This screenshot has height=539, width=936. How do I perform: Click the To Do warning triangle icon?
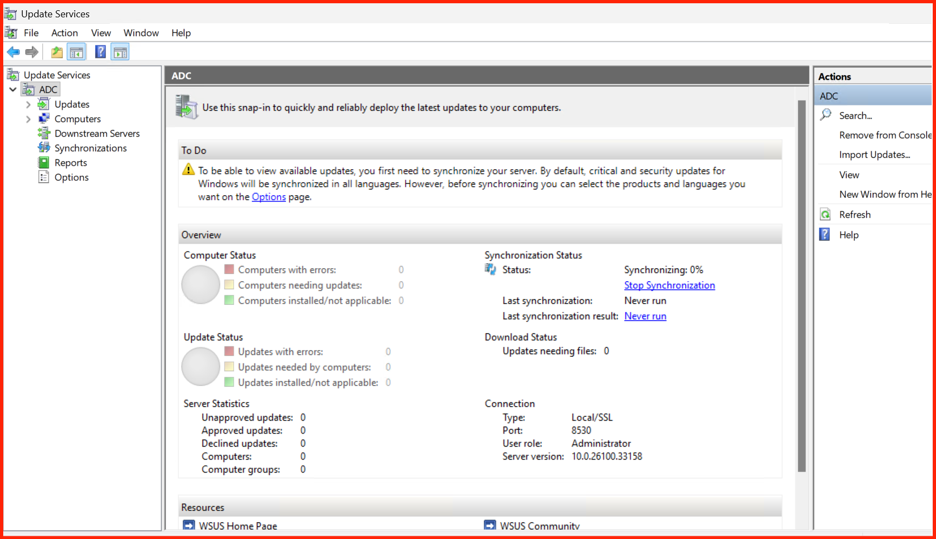coord(189,170)
